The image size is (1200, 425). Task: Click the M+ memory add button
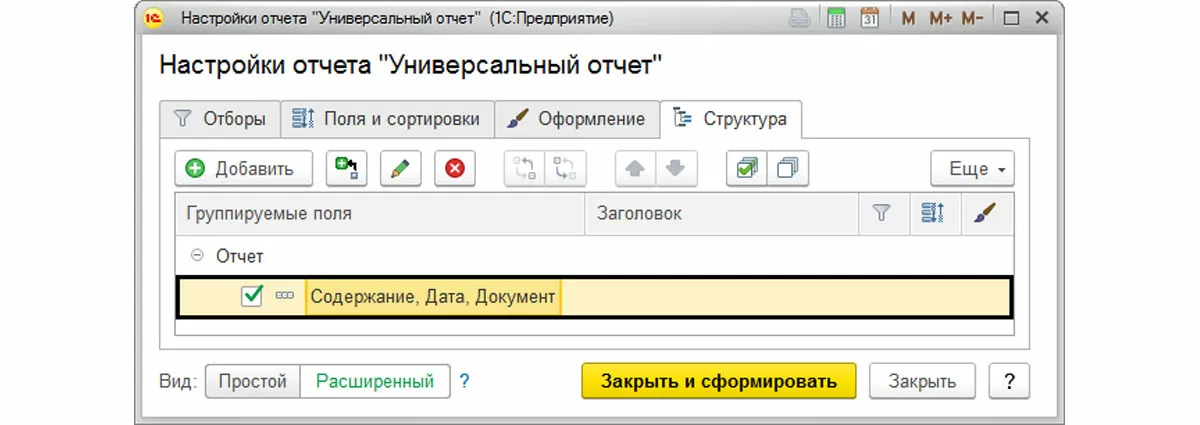(x=939, y=19)
